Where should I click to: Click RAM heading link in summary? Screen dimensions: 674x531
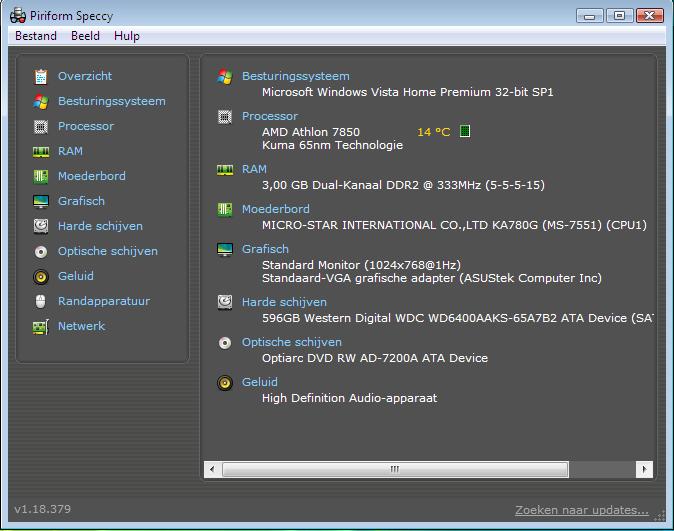pos(254,169)
